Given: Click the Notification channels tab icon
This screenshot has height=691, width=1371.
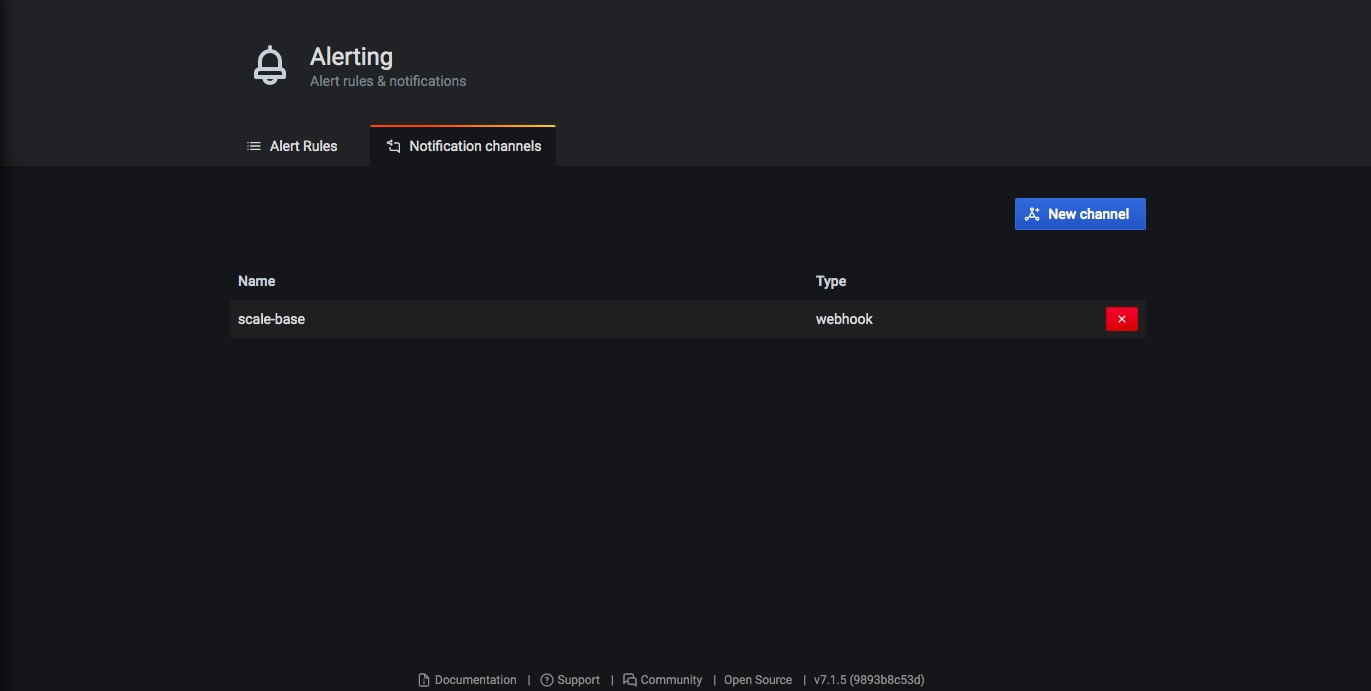Looking at the screenshot, I should pos(393,146).
